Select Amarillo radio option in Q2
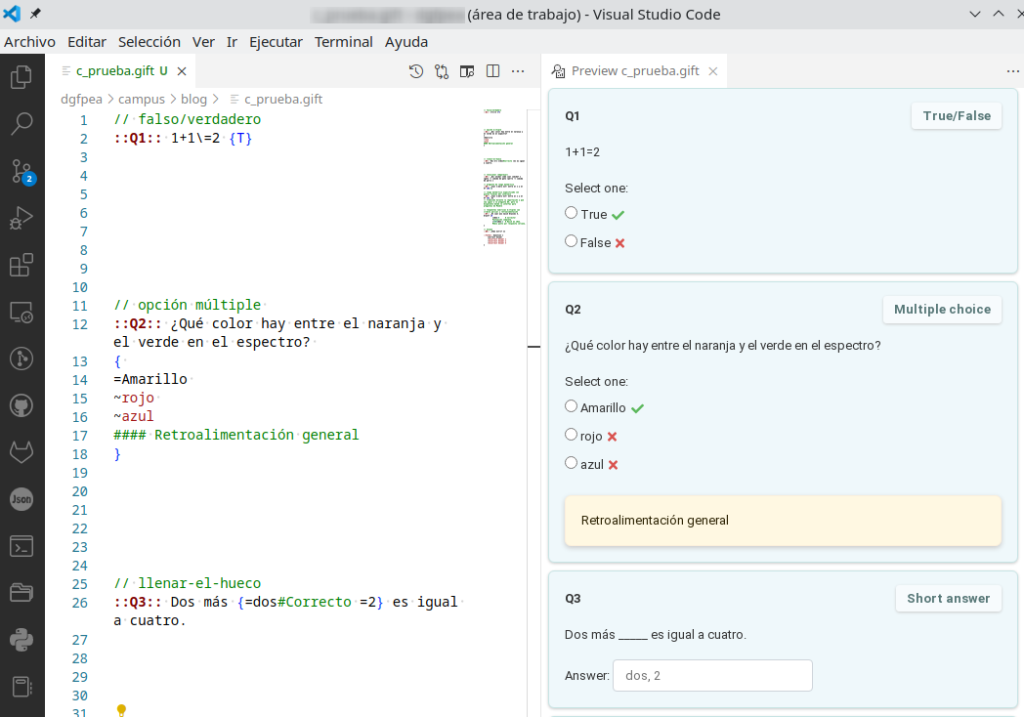Screen dimensions: 1024x717 click(x=571, y=406)
